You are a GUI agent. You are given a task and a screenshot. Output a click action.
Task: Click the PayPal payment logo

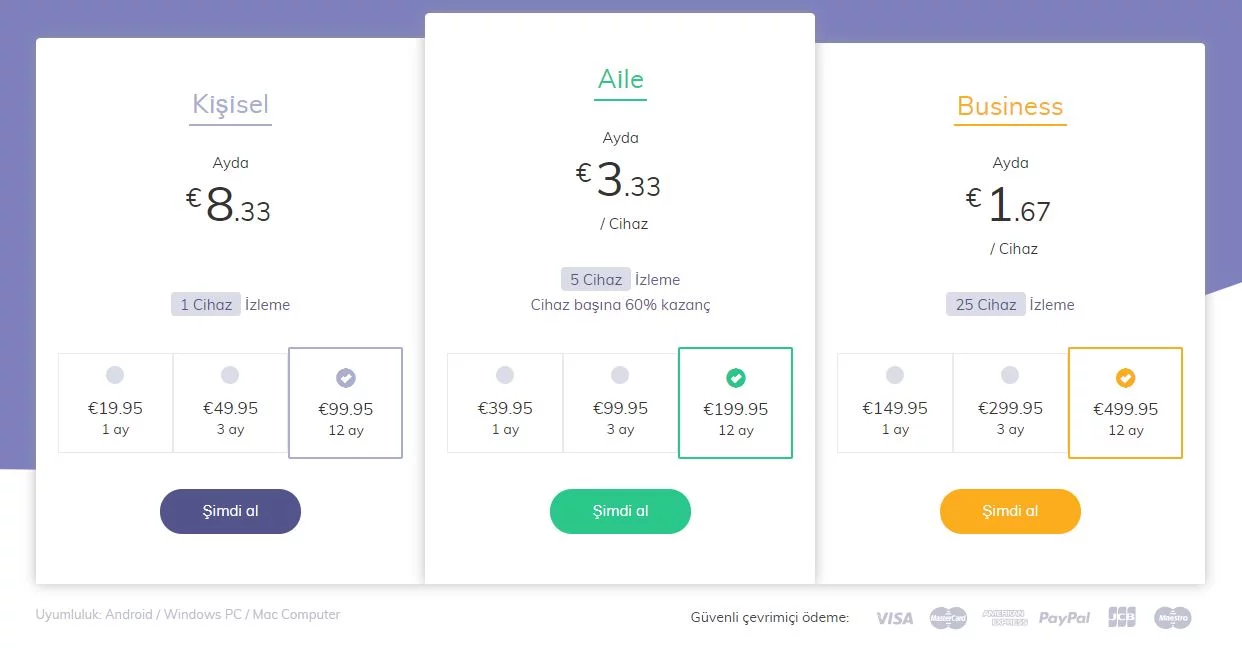1064,618
